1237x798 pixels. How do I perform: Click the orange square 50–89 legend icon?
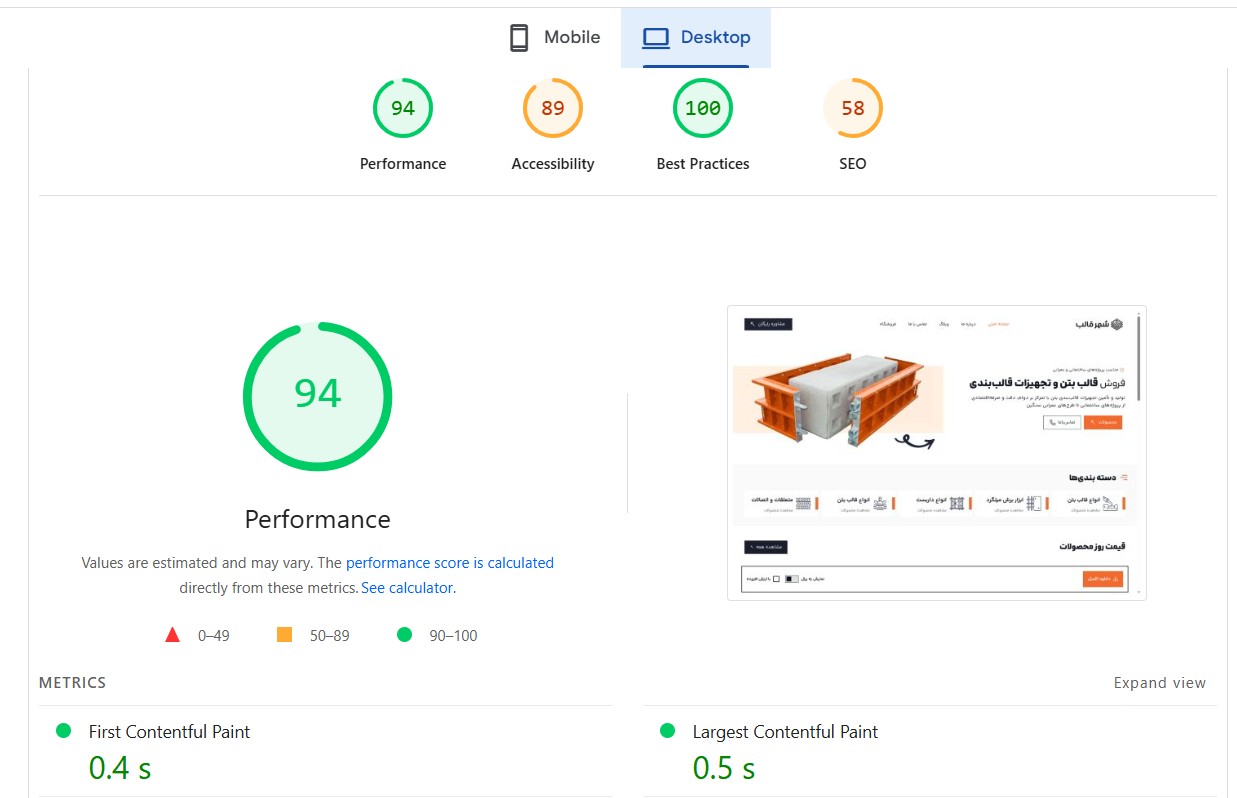(284, 635)
